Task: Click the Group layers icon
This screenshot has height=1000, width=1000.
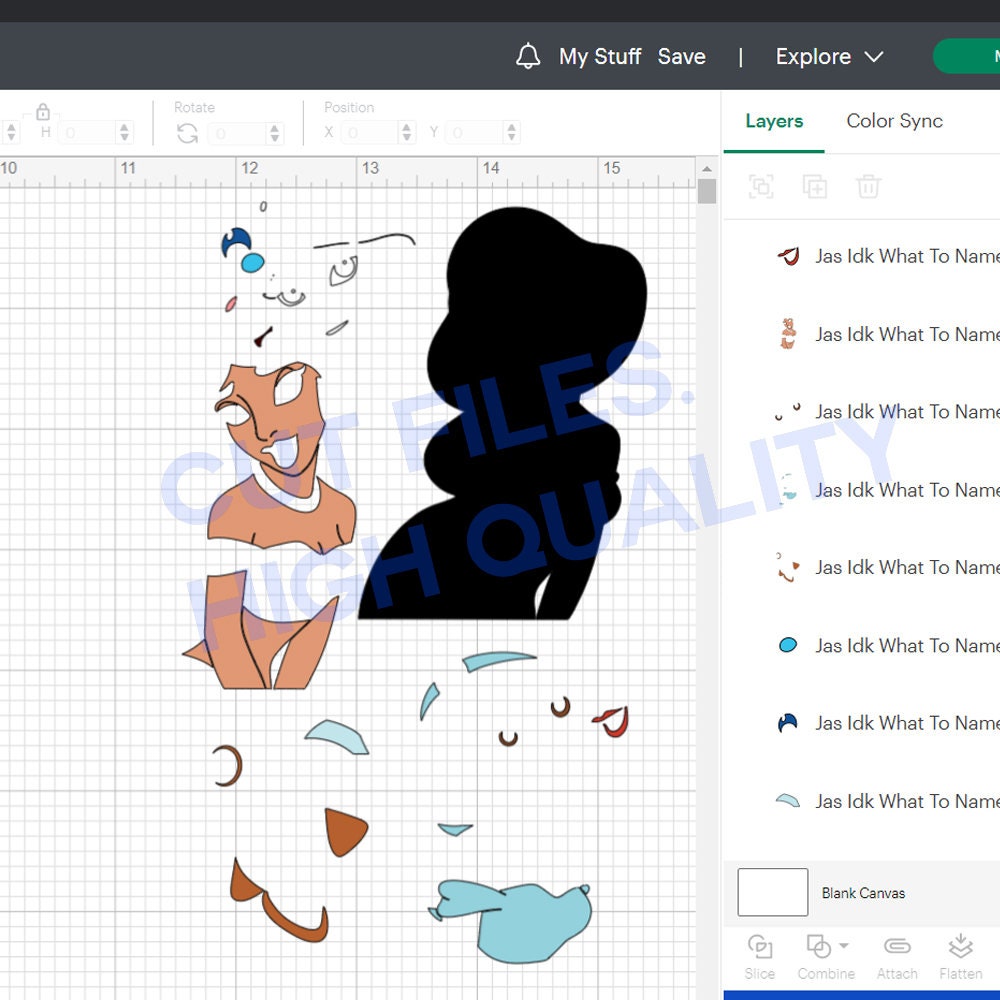Action: [761, 187]
